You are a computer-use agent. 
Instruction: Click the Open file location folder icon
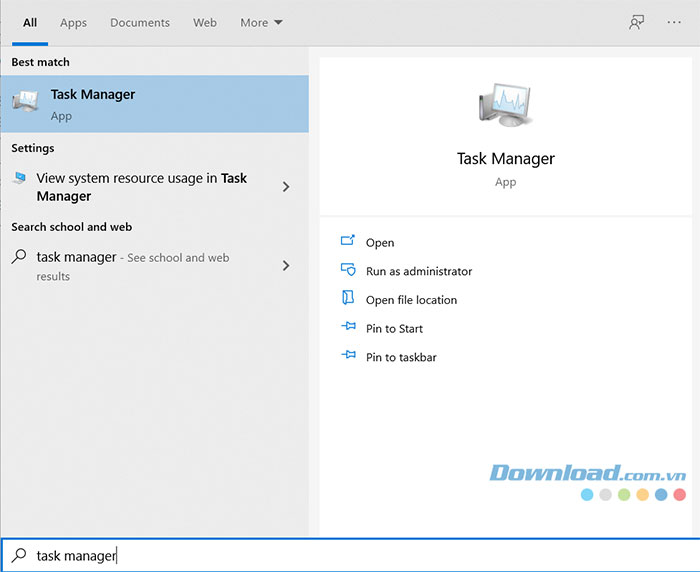pos(348,299)
